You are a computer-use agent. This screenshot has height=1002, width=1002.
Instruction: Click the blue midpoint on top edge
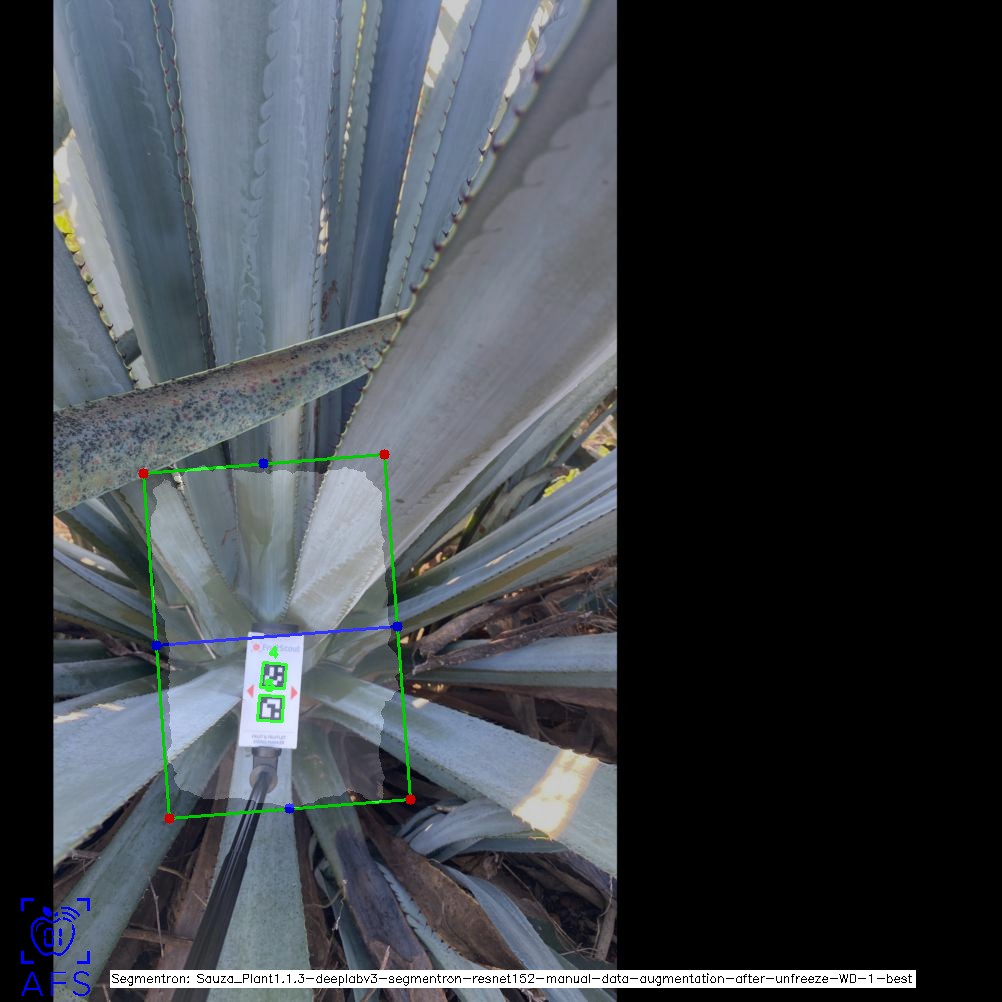[x=263, y=463]
